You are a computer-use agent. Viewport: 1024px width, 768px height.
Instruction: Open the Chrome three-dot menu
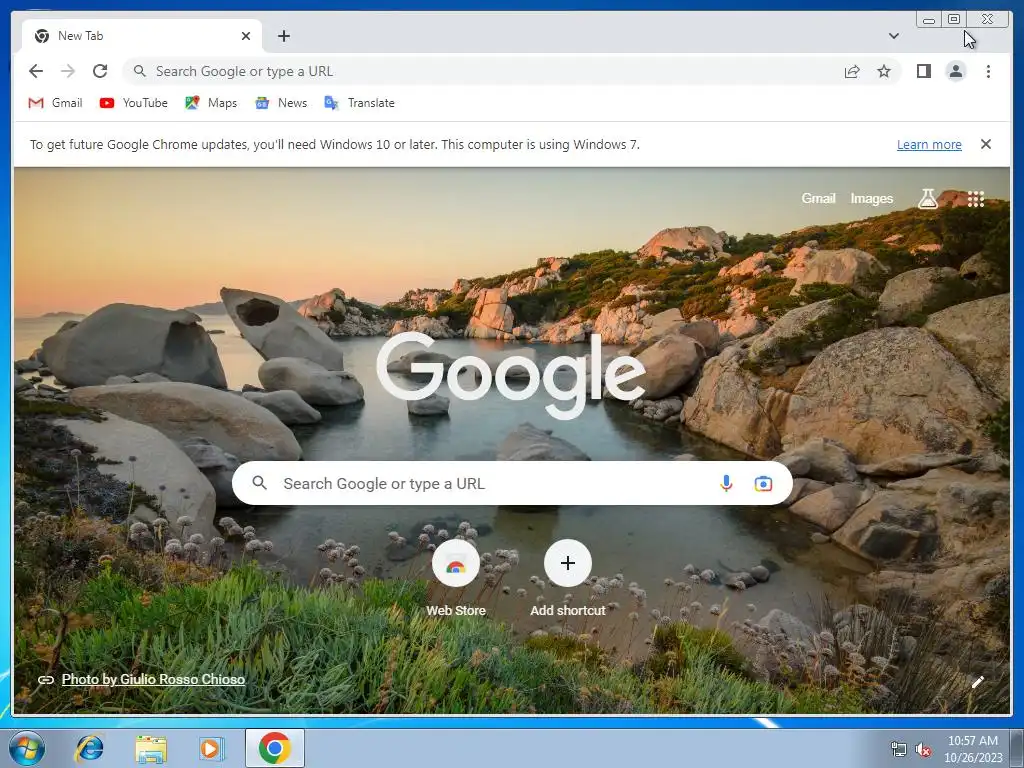(x=988, y=71)
